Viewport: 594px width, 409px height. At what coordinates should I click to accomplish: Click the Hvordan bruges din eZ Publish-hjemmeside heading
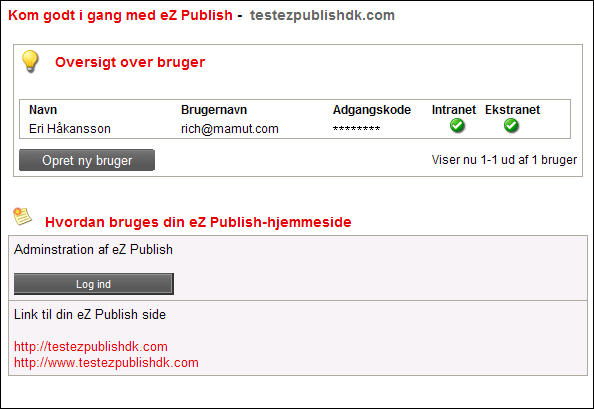pos(198,222)
